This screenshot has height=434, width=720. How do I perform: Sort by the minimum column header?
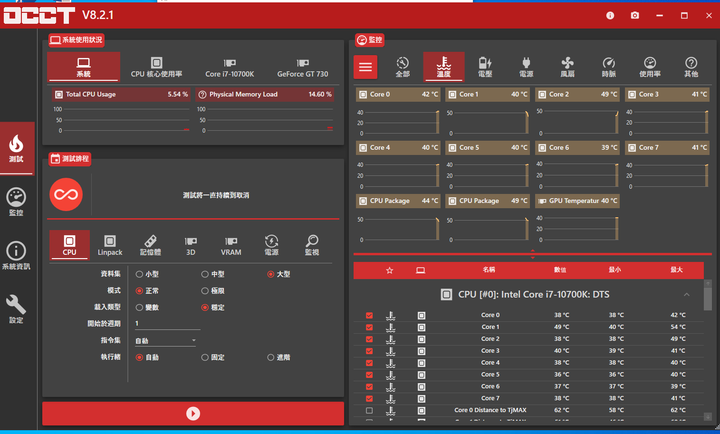click(x=615, y=270)
